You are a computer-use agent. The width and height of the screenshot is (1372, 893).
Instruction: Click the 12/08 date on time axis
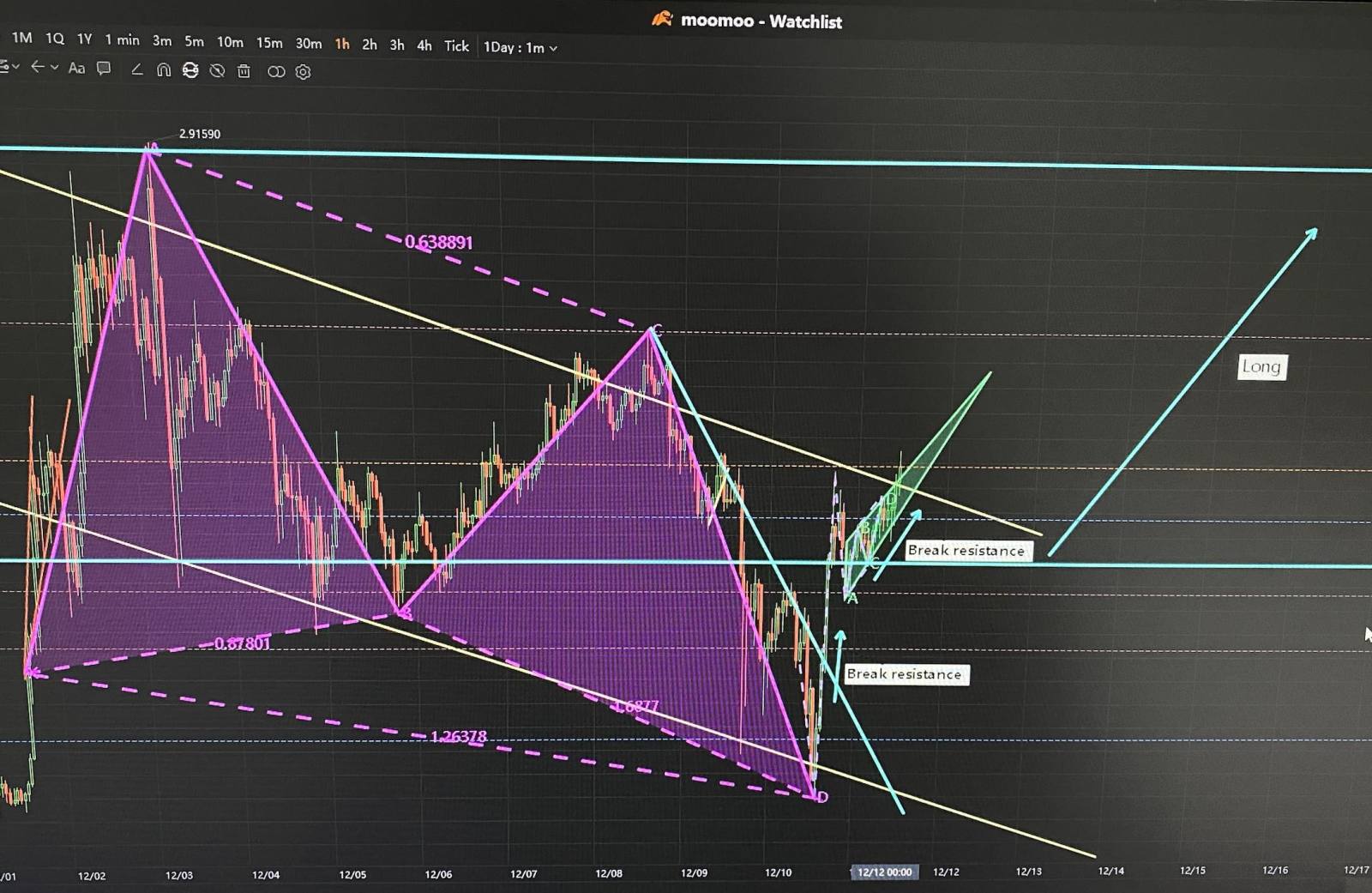[609, 873]
